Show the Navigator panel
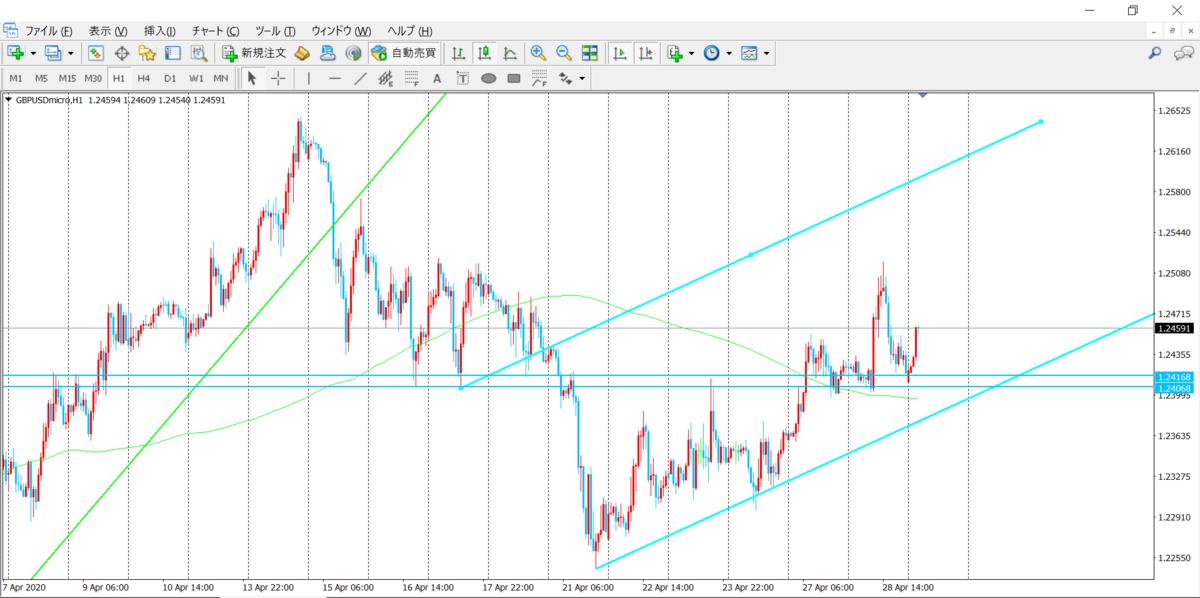1200x598 pixels. pyautogui.click(x=147, y=53)
